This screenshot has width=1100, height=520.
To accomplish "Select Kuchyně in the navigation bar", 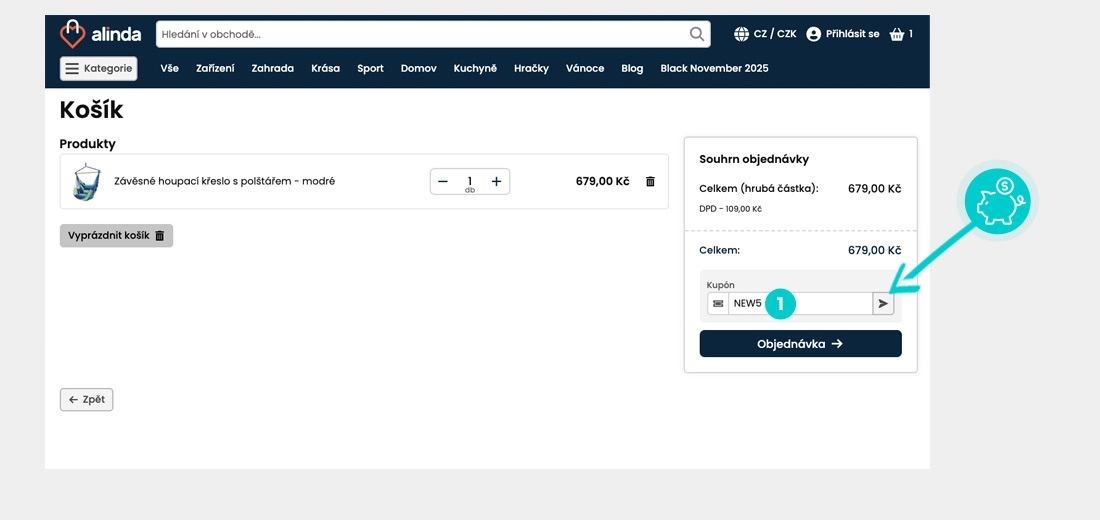I will pos(475,68).
